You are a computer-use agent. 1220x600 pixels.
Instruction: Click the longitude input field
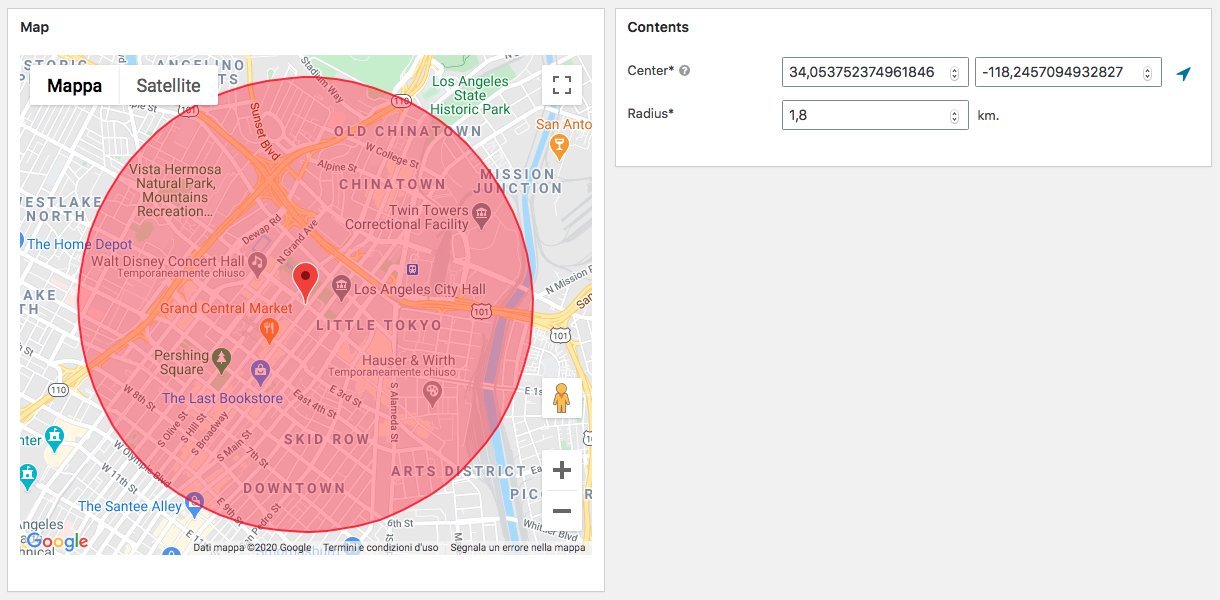pyautogui.click(x=1068, y=72)
